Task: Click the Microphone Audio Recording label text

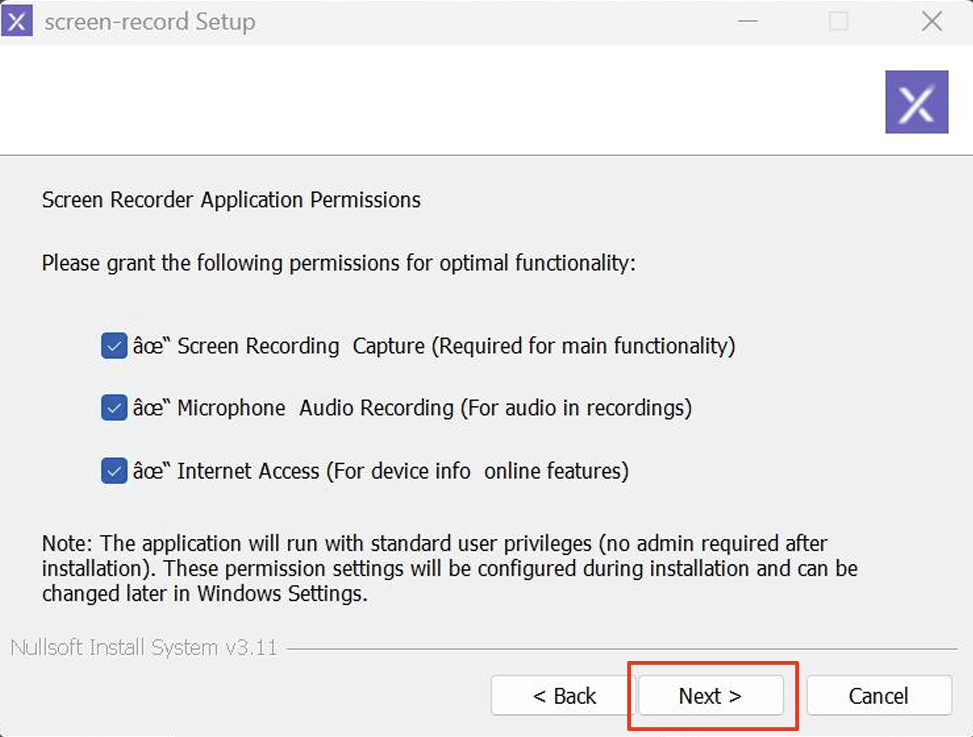Action: click(x=412, y=408)
